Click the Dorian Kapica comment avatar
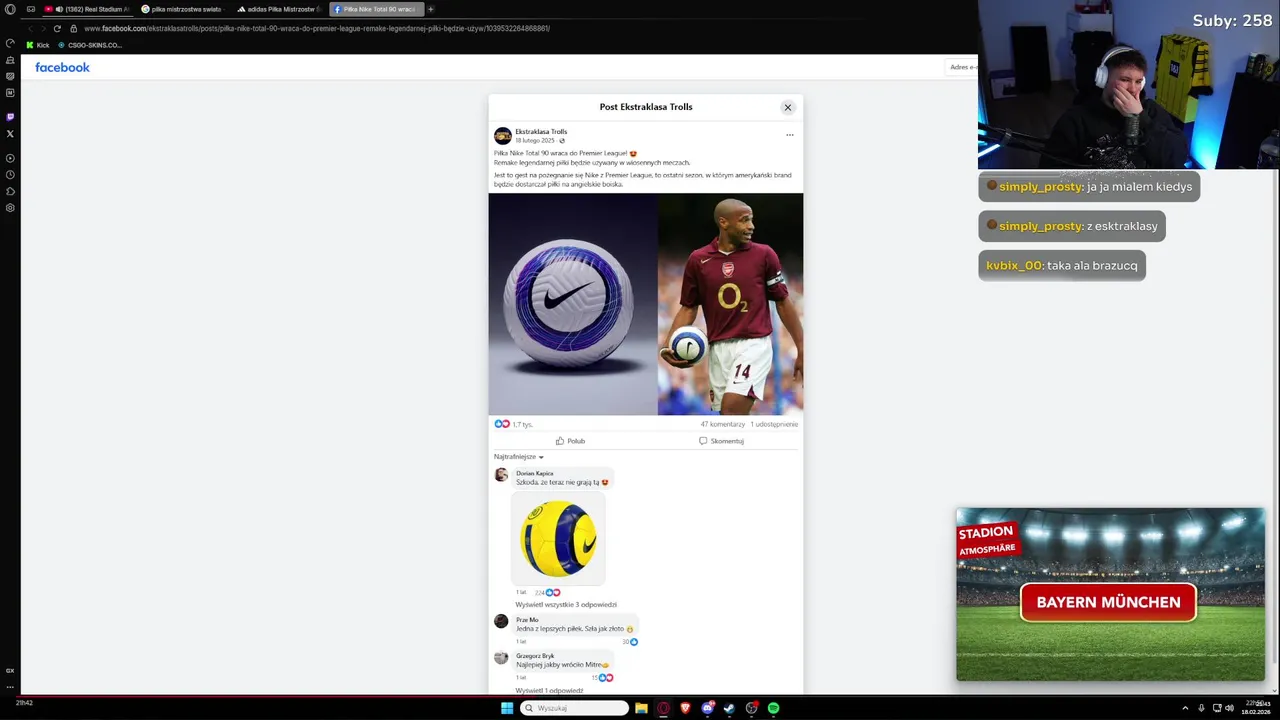 point(501,475)
